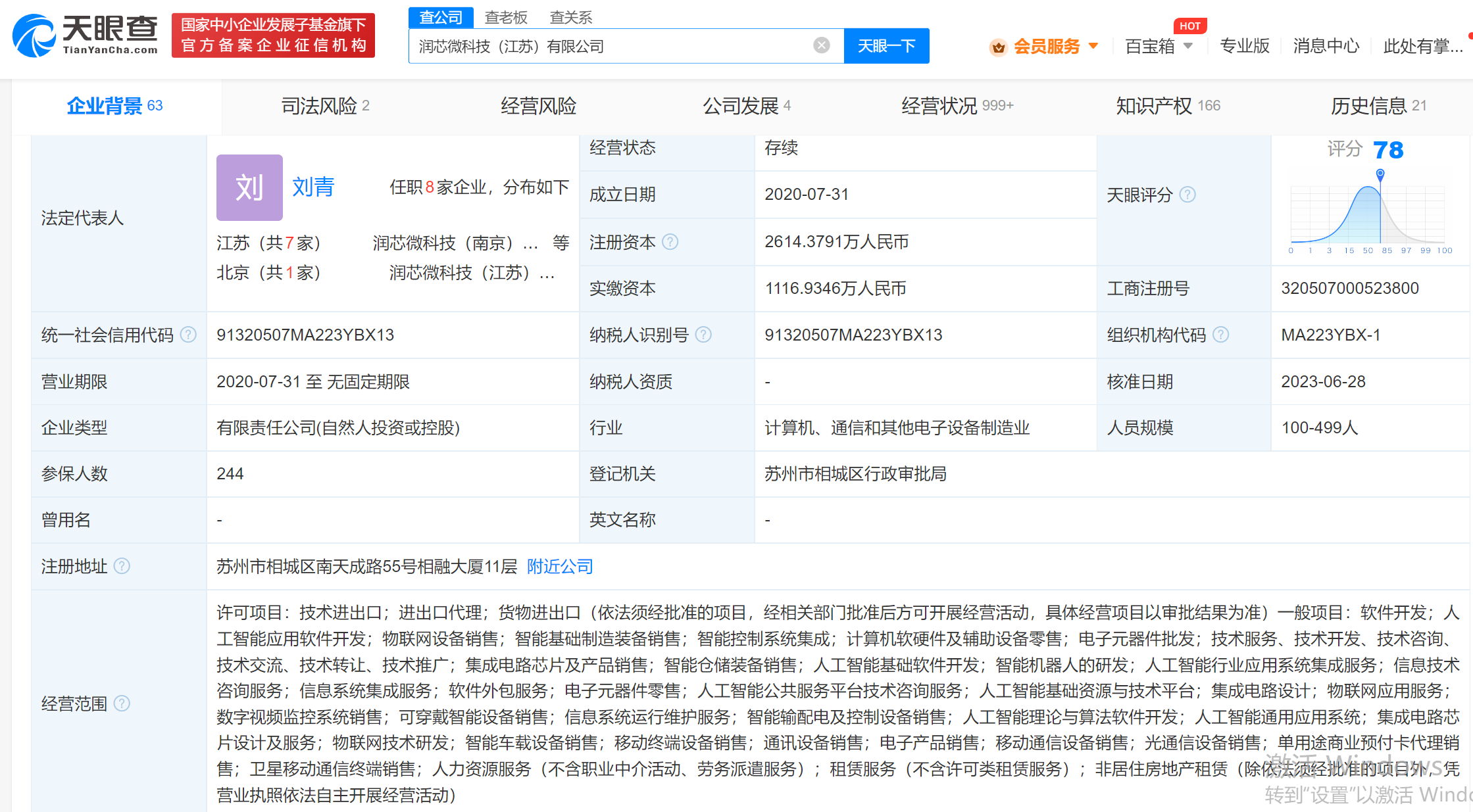Click the 78 score value
The height and width of the screenshot is (812, 1473).
coord(1388,150)
